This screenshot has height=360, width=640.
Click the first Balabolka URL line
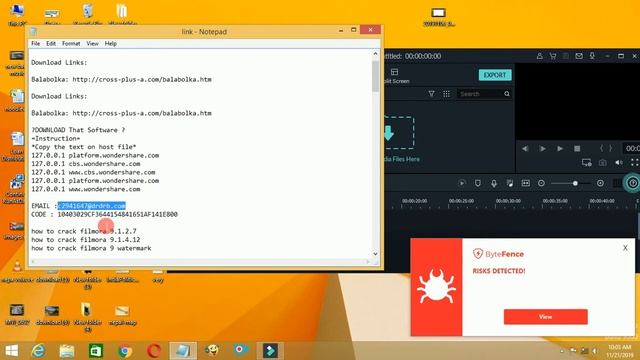tap(121, 79)
